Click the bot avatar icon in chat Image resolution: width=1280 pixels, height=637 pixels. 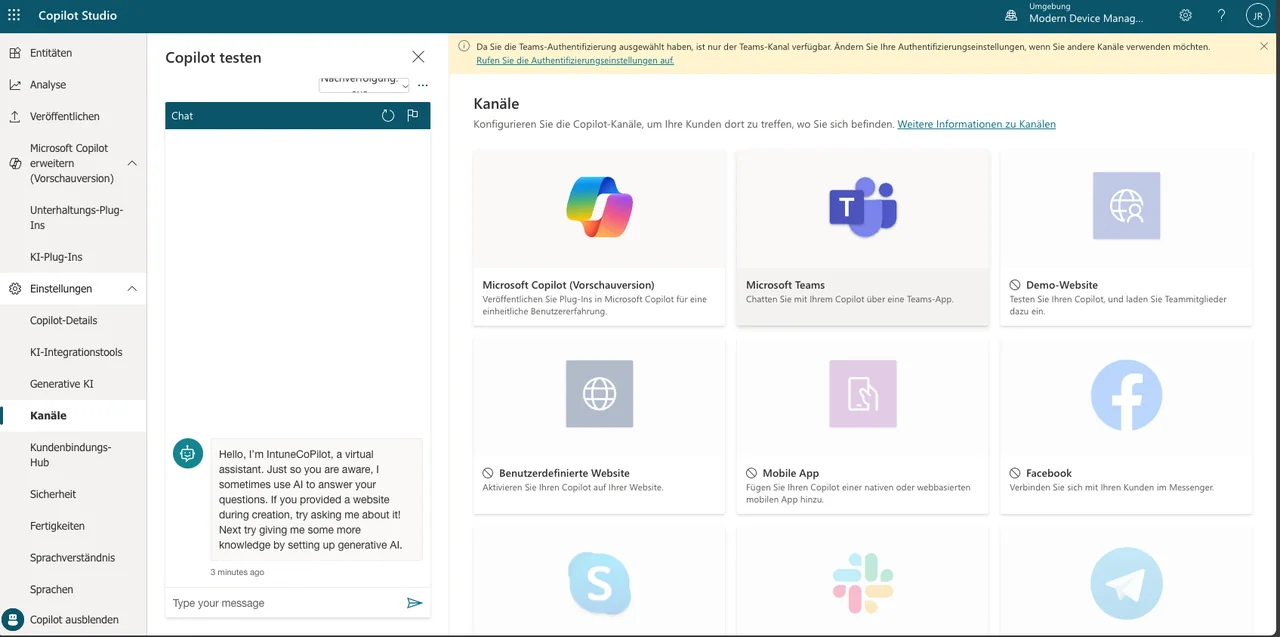click(x=187, y=454)
